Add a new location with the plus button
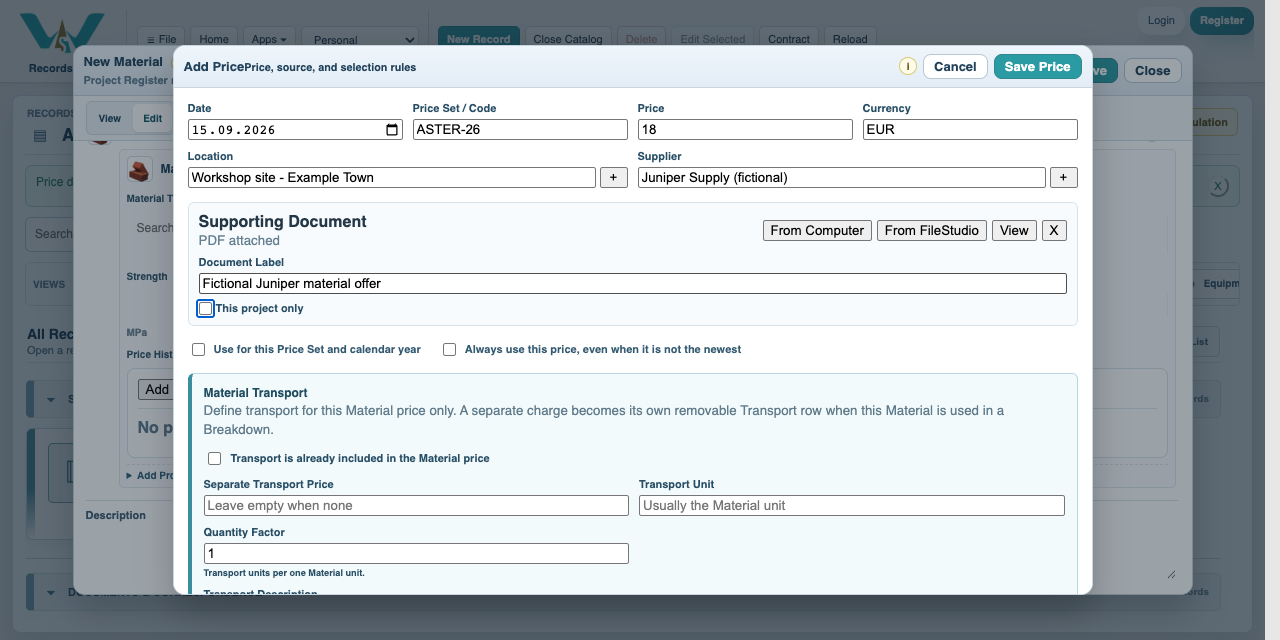 pos(614,177)
